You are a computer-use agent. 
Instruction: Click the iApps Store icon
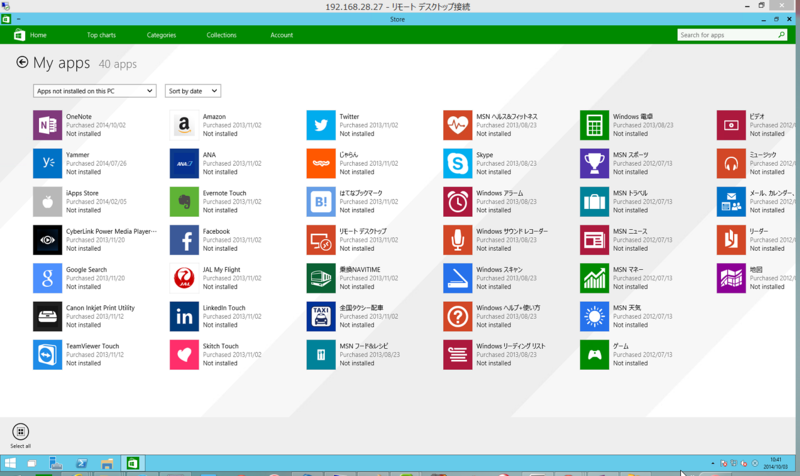(47, 202)
